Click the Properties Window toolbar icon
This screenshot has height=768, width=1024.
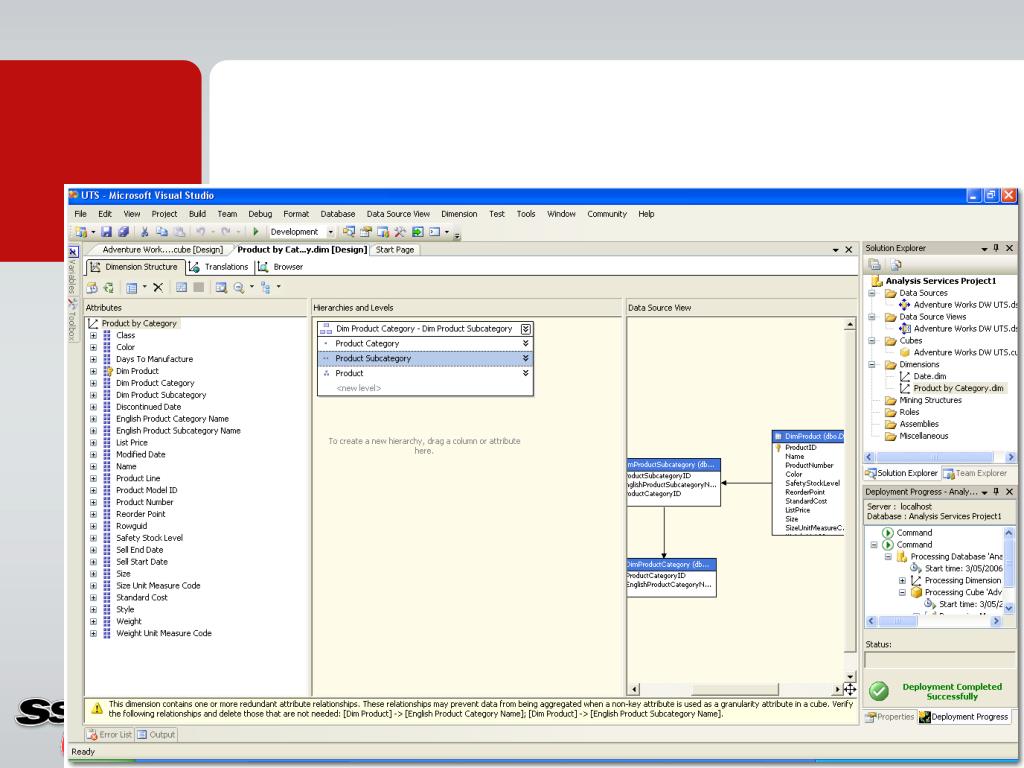(x=366, y=232)
